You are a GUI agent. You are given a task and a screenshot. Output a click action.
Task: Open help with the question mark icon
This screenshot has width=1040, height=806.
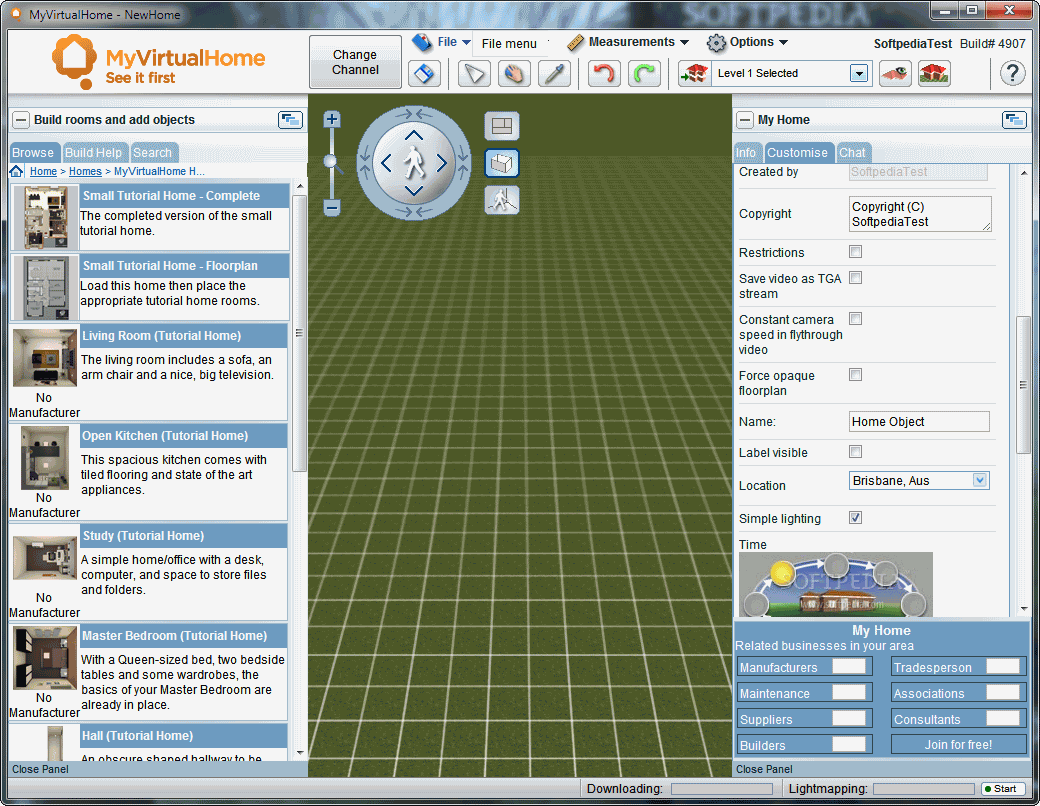[x=1012, y=72]
